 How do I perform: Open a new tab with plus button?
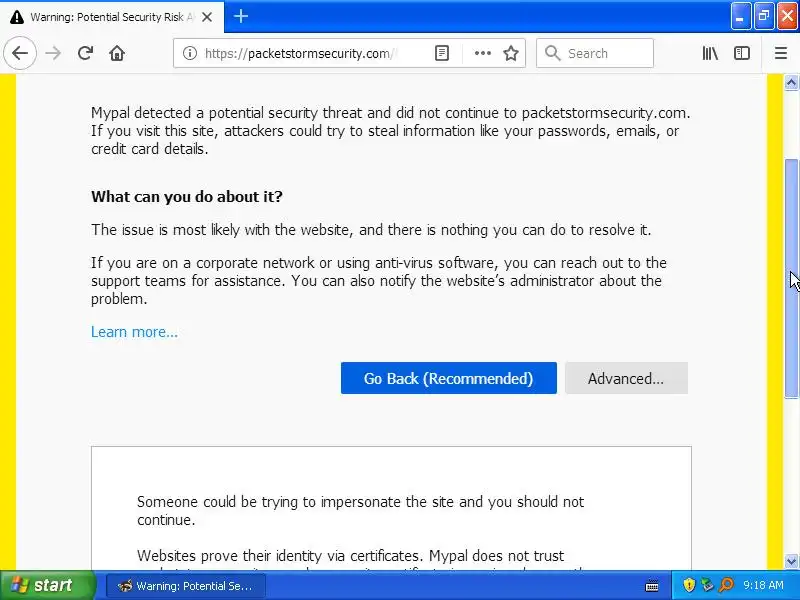(x=241, y=16)
